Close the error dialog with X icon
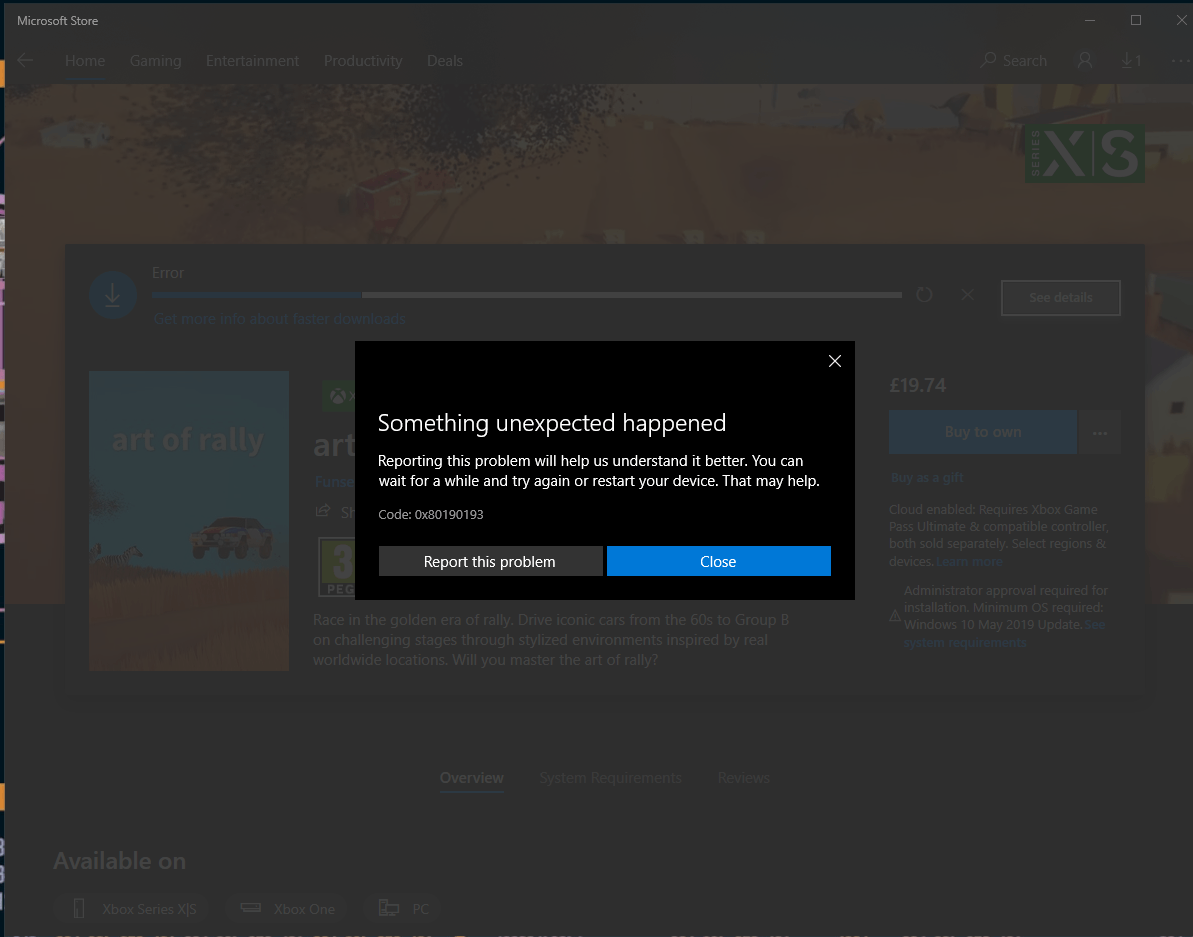The width and height of the screenshot is (1193, 937). [x=835, y=361]
